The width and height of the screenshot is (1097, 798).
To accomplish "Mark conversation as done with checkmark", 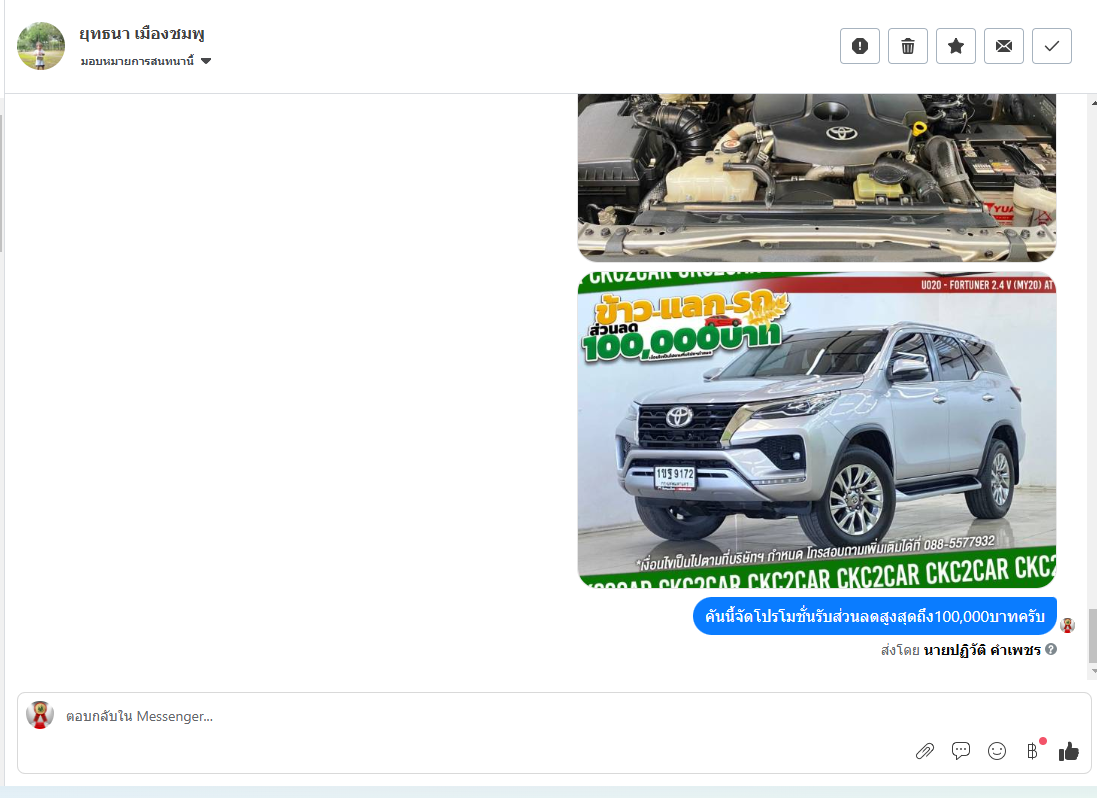I will (1052, 46).
